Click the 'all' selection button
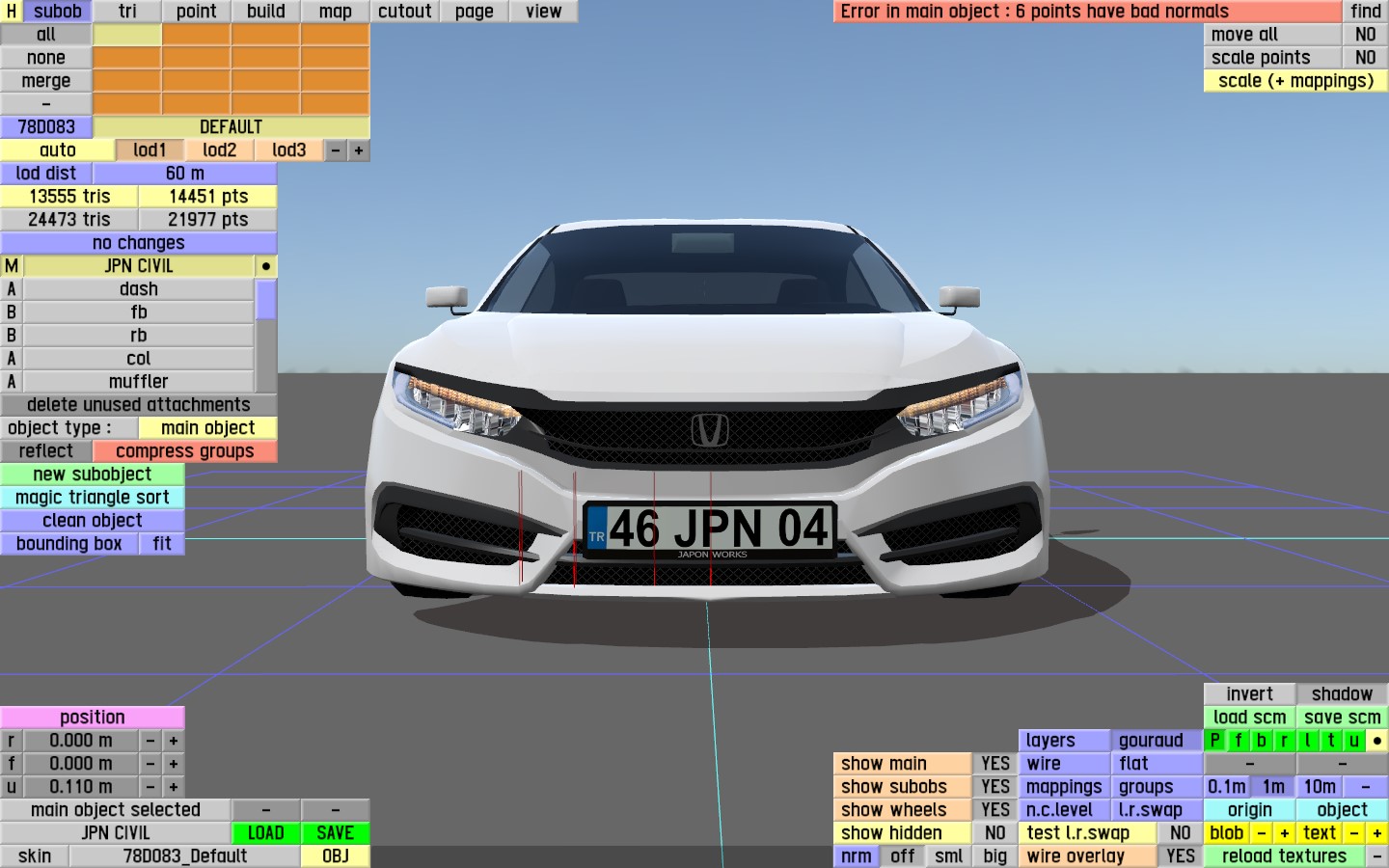The height and width of the screenshot is (868, 1389). click(x=46, y=35)
